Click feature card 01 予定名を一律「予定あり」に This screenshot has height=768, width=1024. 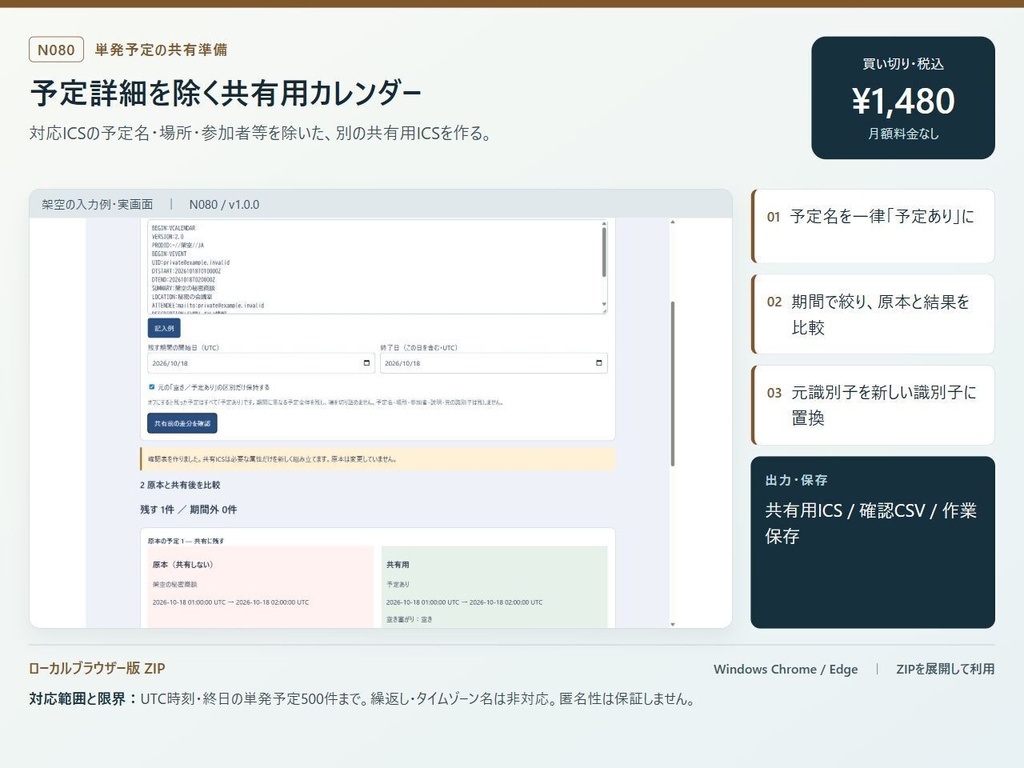873,226
